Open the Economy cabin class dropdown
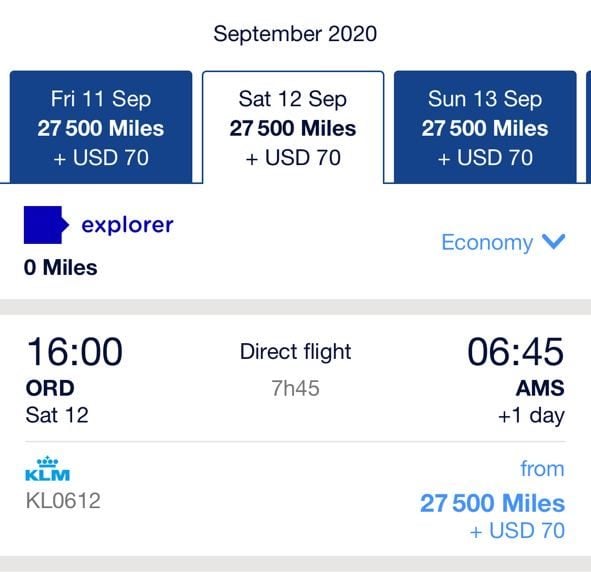Image resolution: width=591 pixels, height=572 pixels. click(x=503, y=242)
